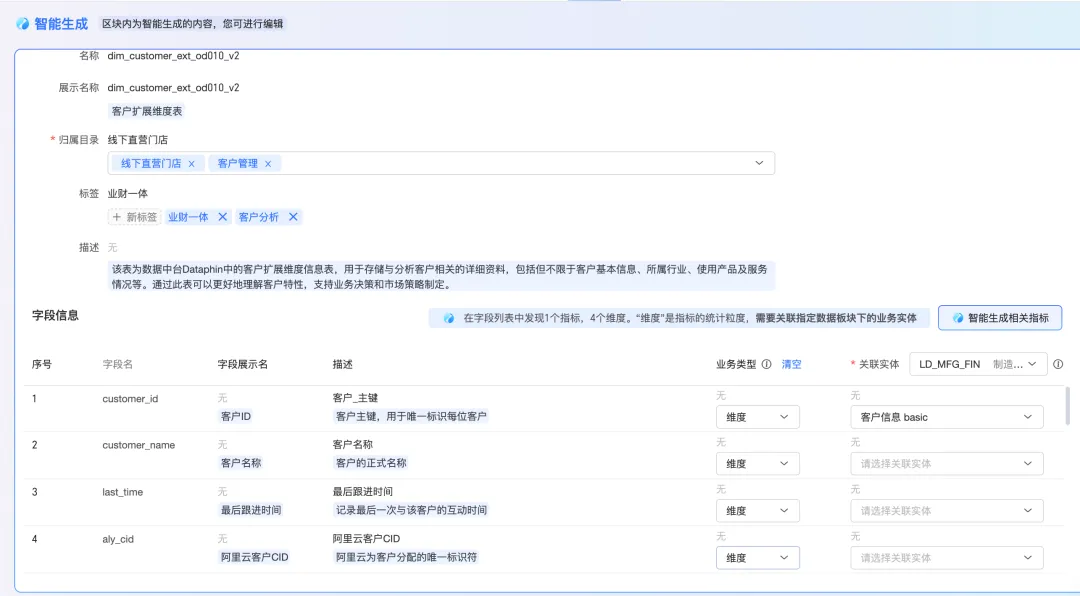1080x596 pixels.
Task: Remove the 客户管理 directory tag
Action: click(268, 164)
